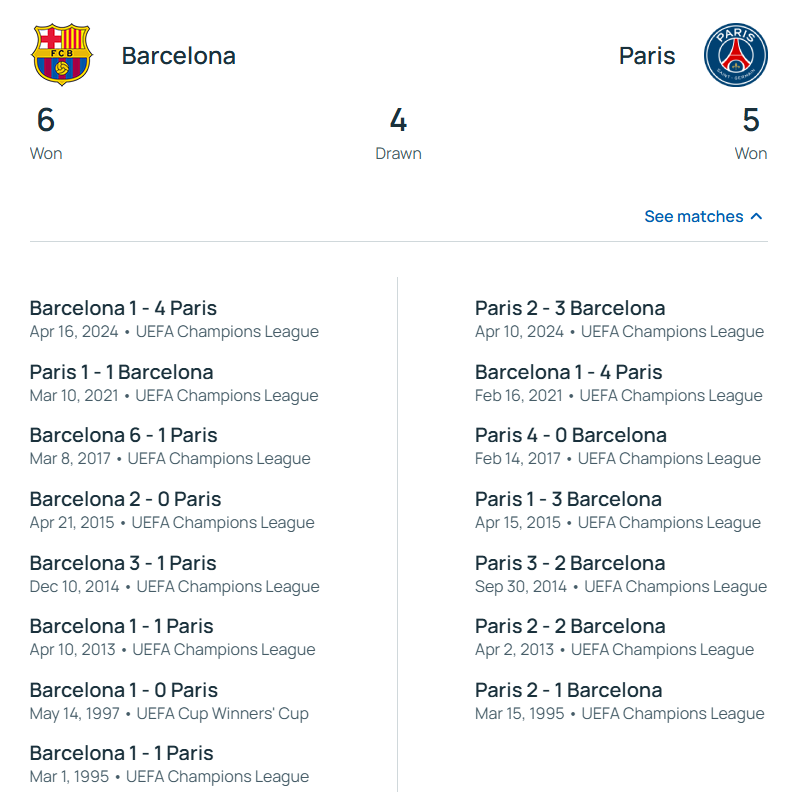View the Barcelona 6 - 1 Paris match
Viewport: 791px width, 792px height.
(123, 436)
